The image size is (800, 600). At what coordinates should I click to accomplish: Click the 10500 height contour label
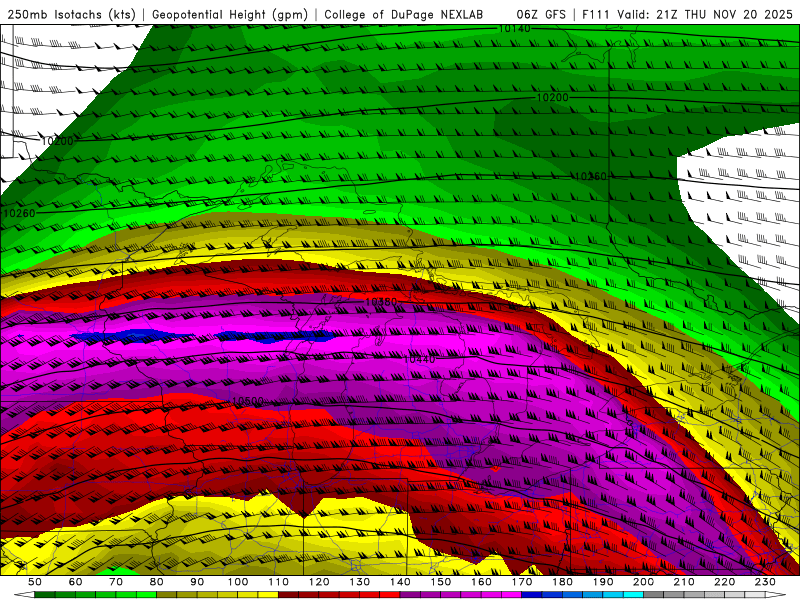coord(247,401)
